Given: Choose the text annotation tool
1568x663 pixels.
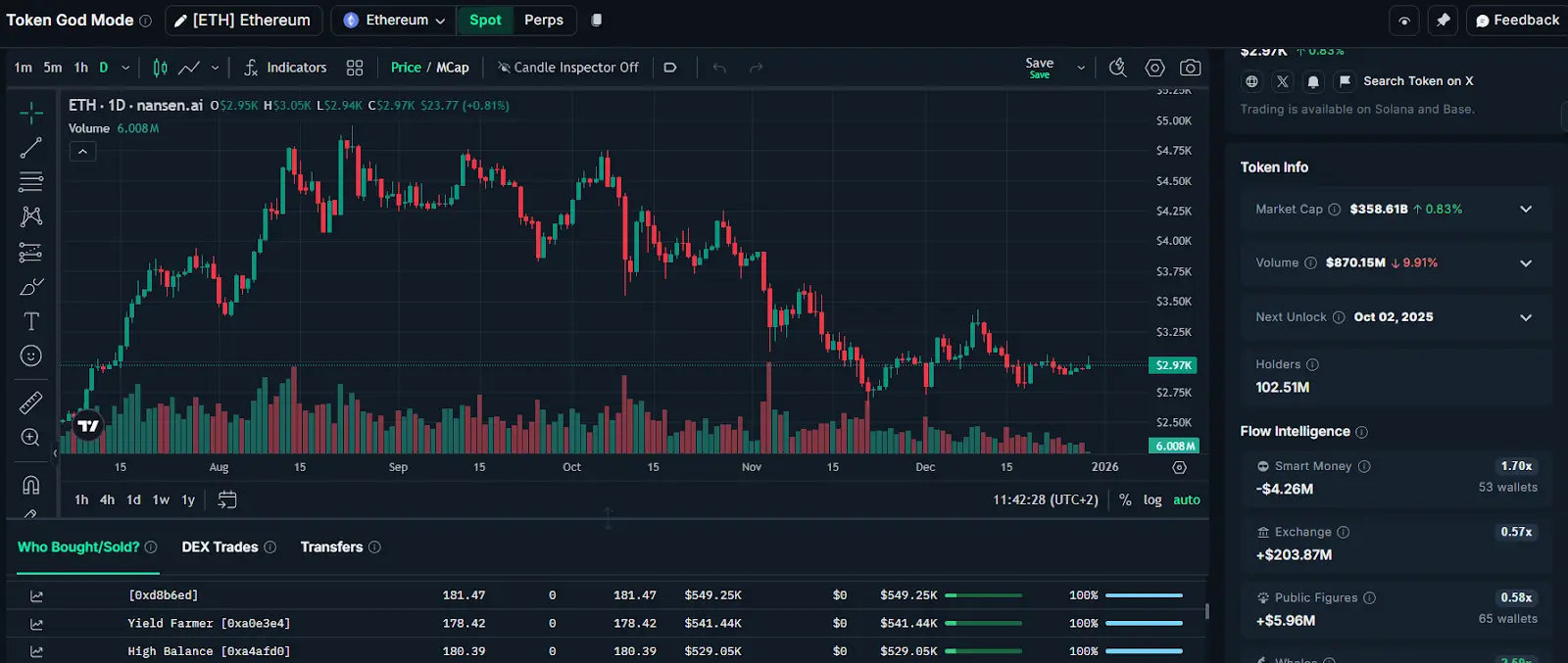Looking at the screenshot, I should [31, 321].
